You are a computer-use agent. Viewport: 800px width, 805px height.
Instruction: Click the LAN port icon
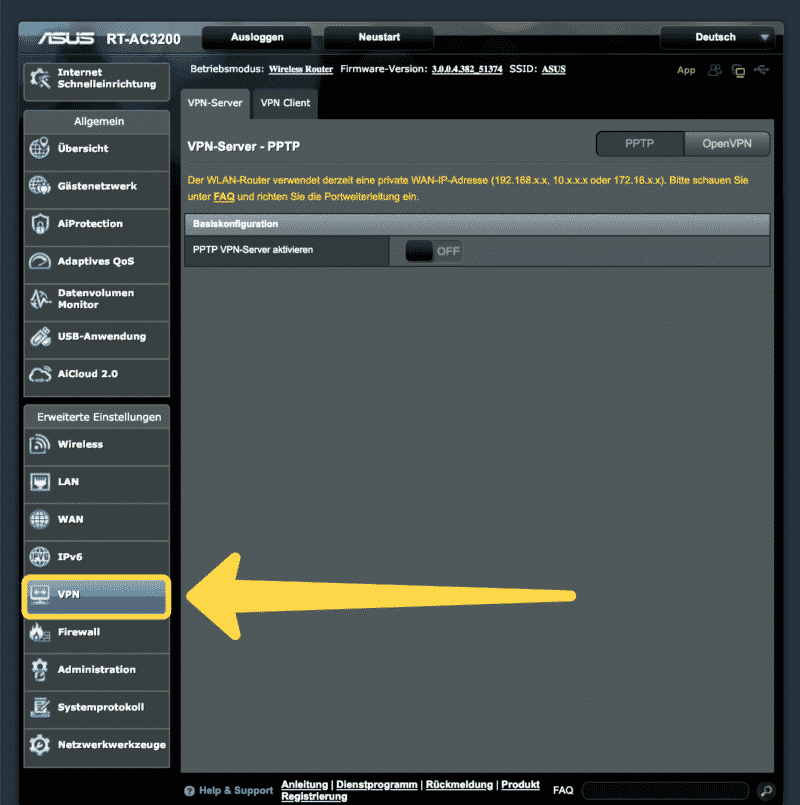40,482
